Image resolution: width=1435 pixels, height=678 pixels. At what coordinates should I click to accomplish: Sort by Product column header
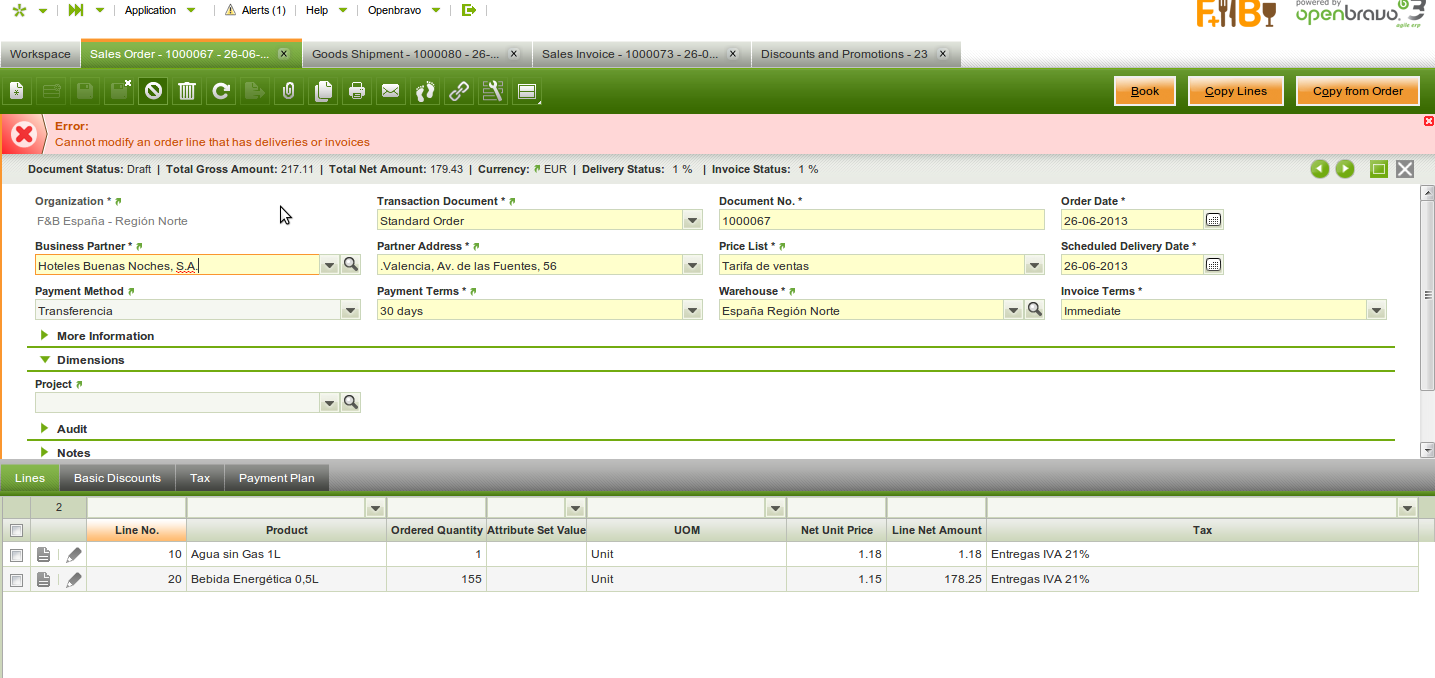coord(287,530)
